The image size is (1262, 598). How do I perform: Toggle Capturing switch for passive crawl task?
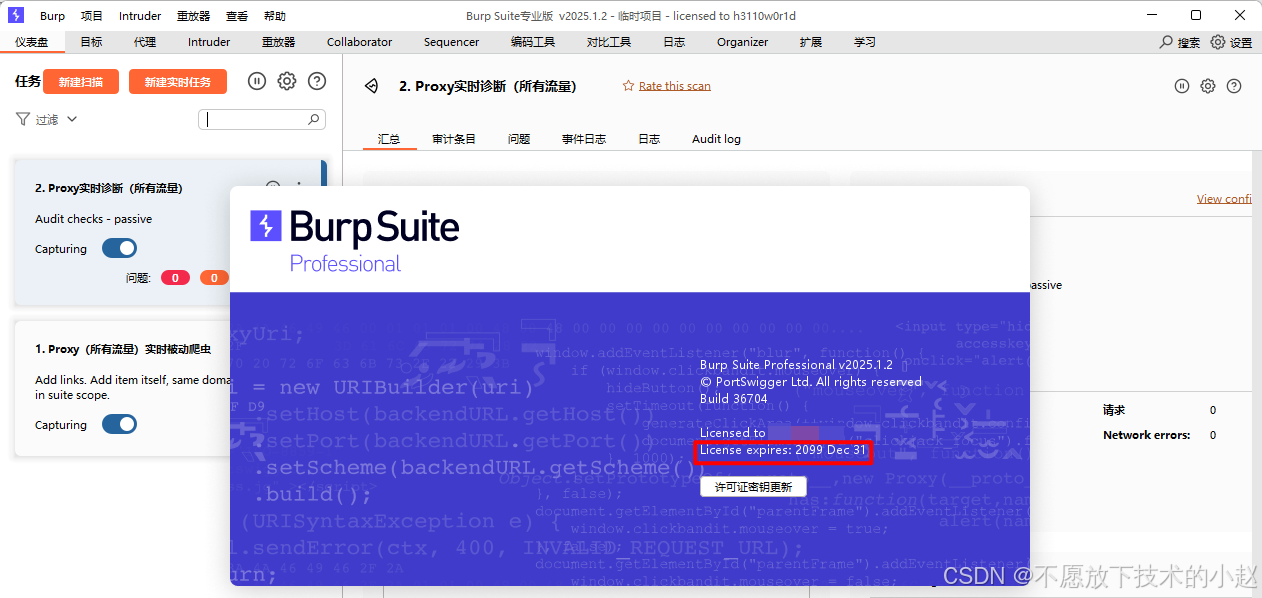point(119,425)
